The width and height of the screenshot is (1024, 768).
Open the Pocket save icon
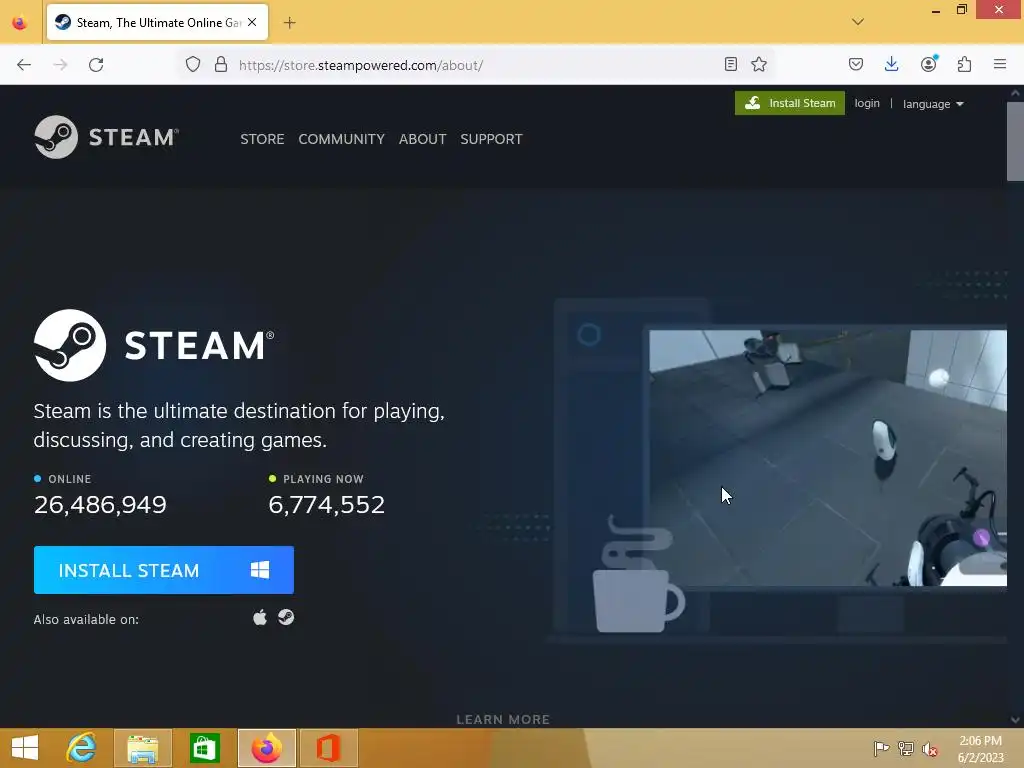tap(856, 64)
